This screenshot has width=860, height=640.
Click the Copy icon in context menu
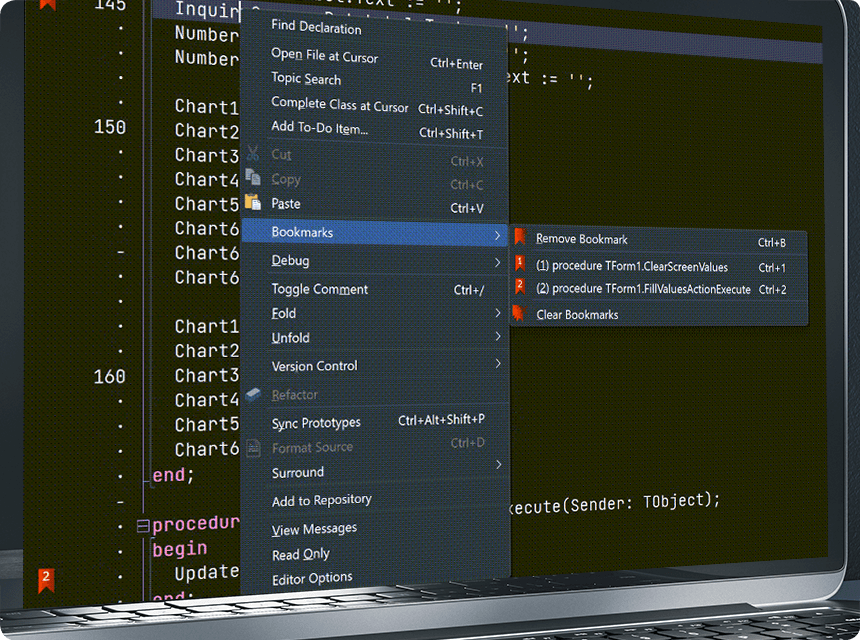(253, 178)
